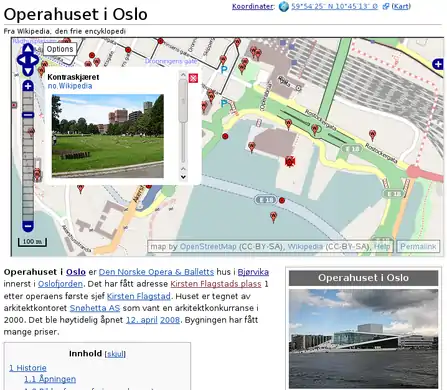Click the highlighted red marker on the opera building
Viewport: 447px width, 390px height.
(x=290, y=161)
